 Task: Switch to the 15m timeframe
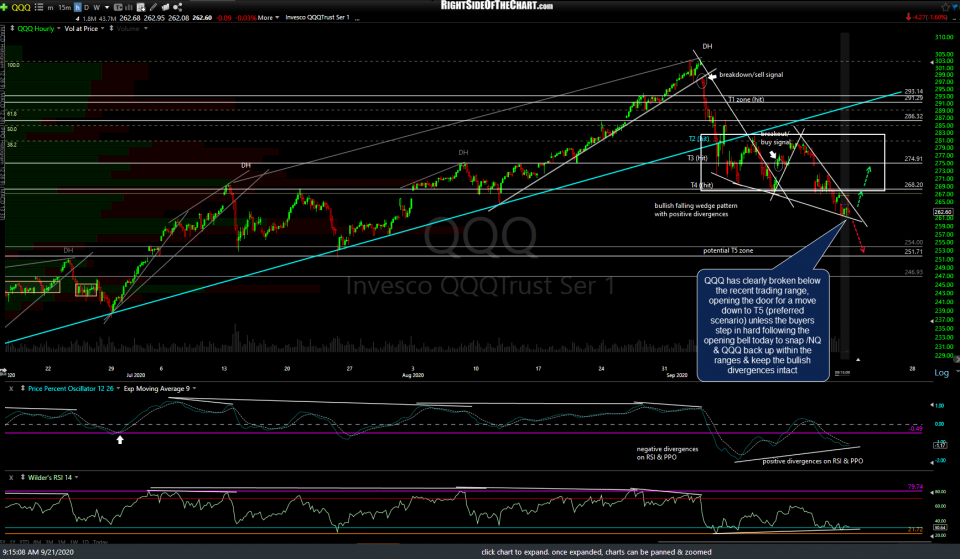click(x=64, y=8)
